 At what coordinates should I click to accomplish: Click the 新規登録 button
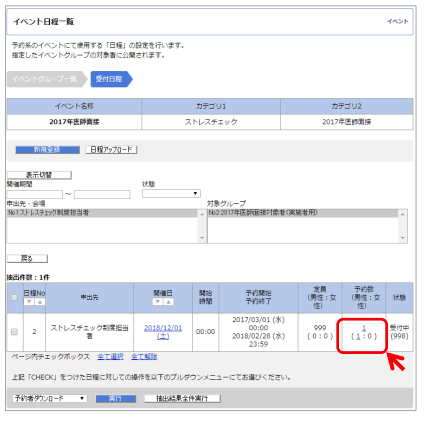pos(47,150)
